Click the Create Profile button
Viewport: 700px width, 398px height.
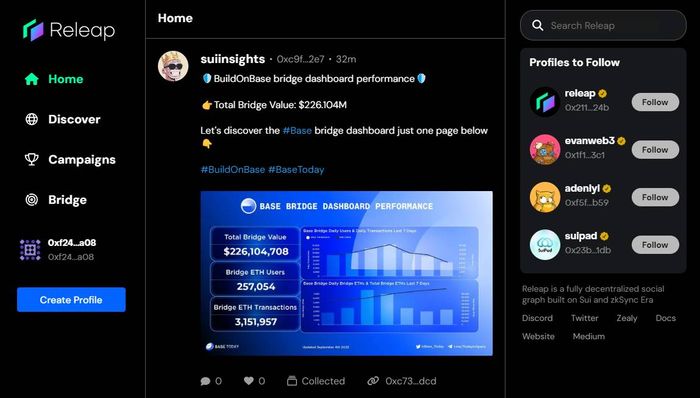click(71, 300)
